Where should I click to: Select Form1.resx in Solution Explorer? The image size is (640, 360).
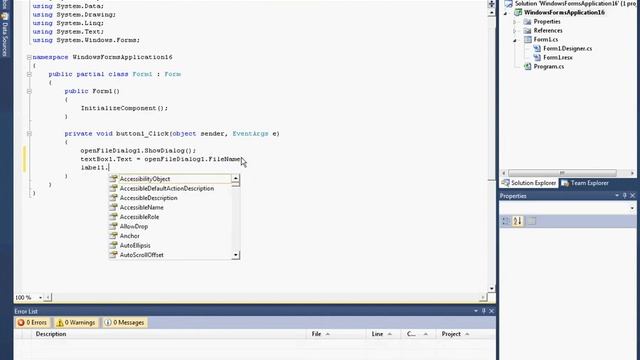(x=558, y=58)
